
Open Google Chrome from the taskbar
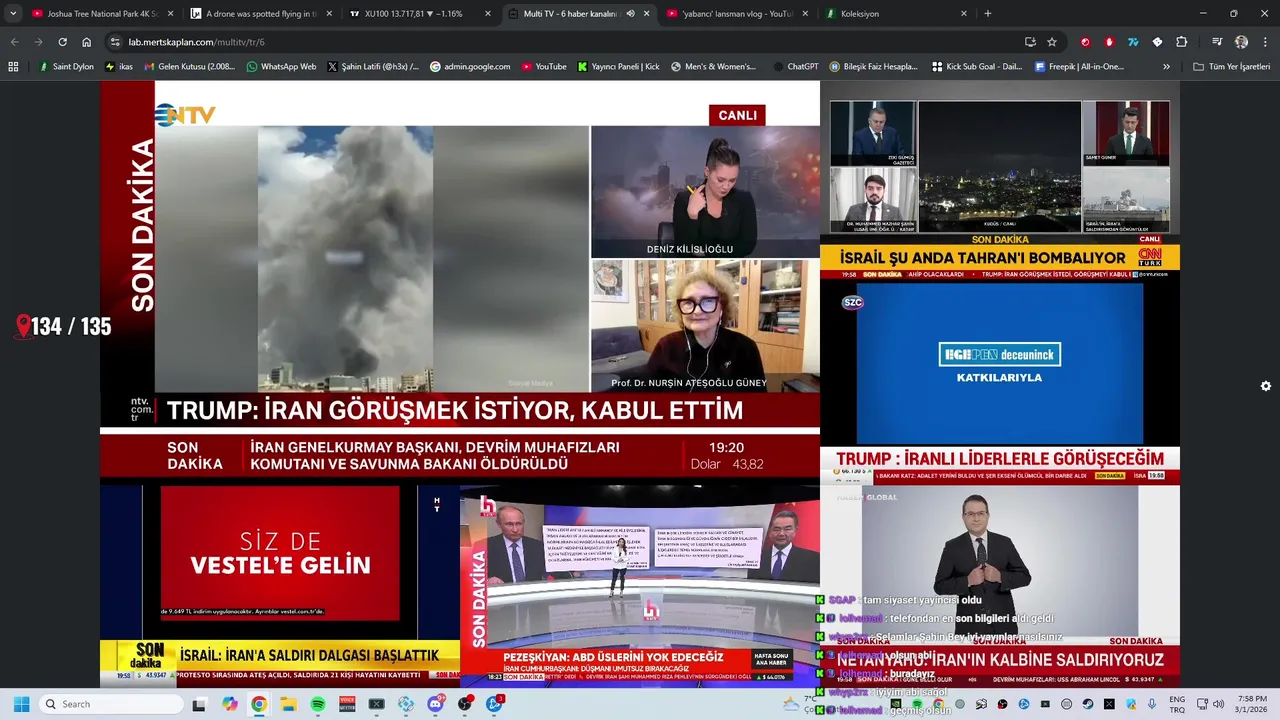coord(259,704)
